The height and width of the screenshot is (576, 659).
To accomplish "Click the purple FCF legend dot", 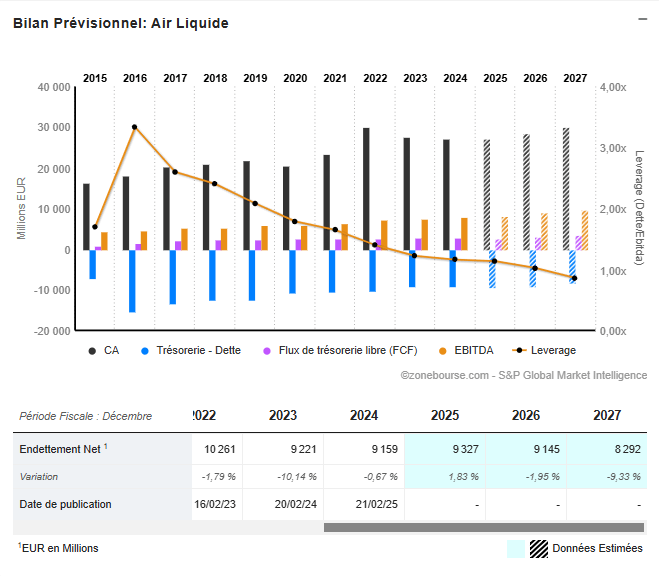I will (267, 351).
